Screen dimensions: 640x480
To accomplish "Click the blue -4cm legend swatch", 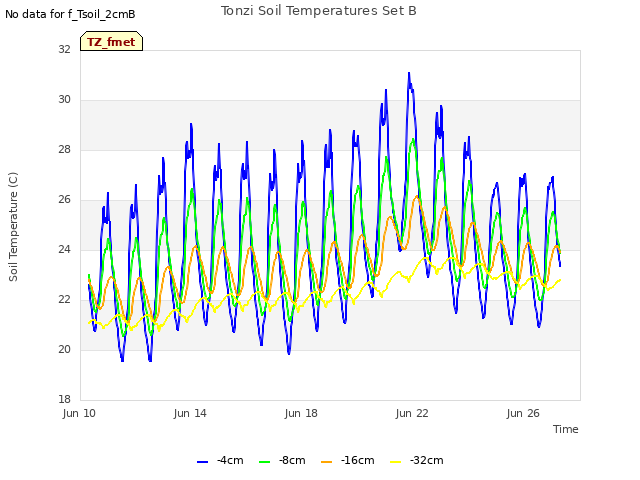I will click(202, 461).
